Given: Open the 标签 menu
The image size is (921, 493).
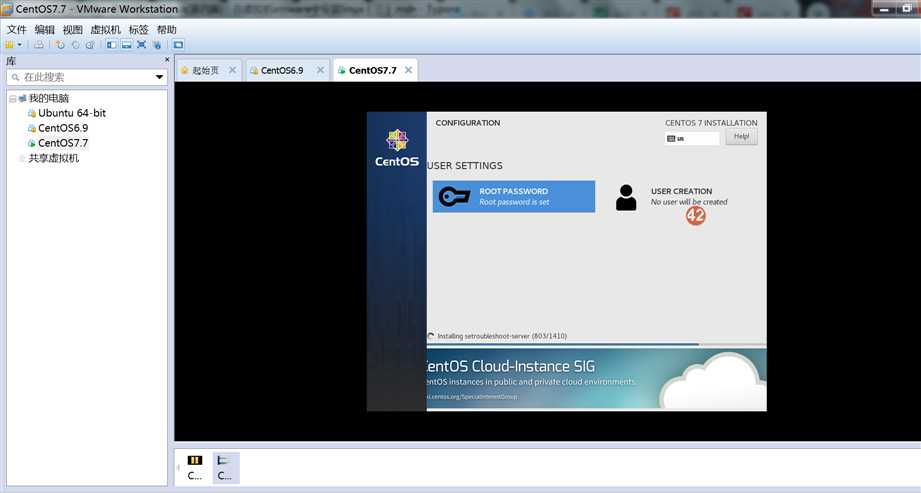Looking at the screenshot, I should point(139,29).
